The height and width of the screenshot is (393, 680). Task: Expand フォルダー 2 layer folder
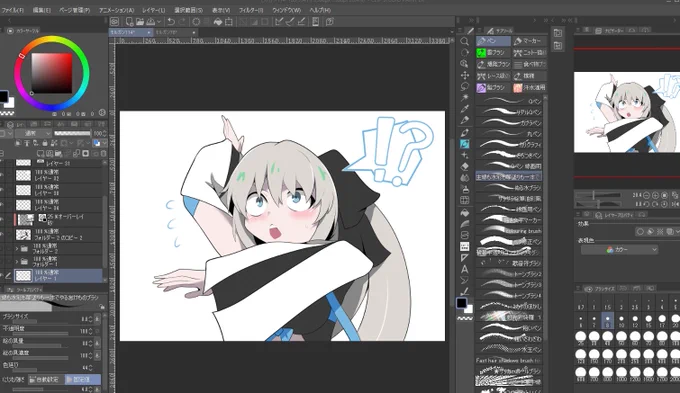coord(17,249)
